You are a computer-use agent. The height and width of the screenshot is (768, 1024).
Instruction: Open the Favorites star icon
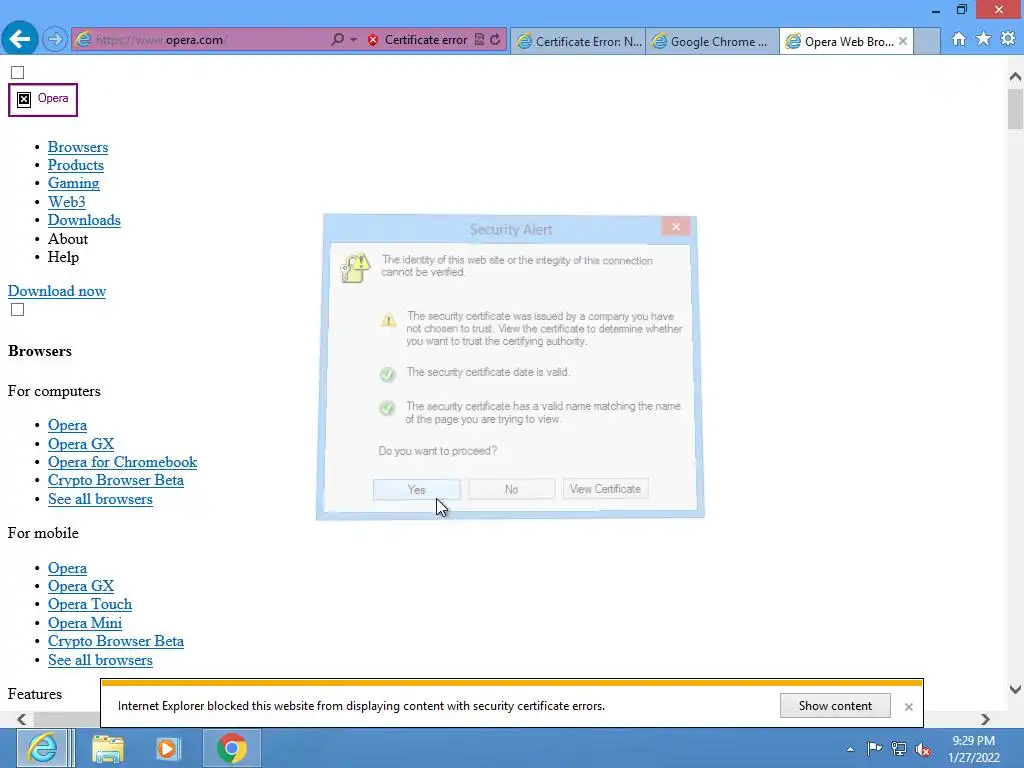click(984, 39)
